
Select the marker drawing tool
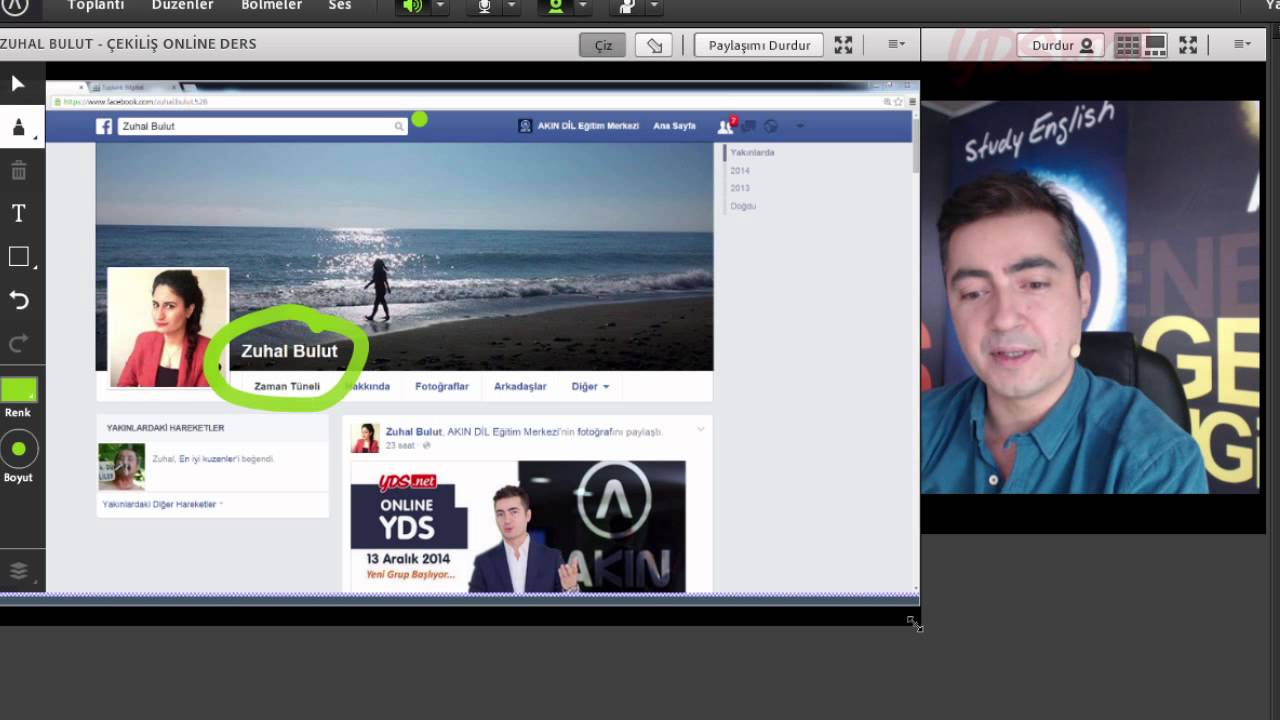click(x=19, y=127)
